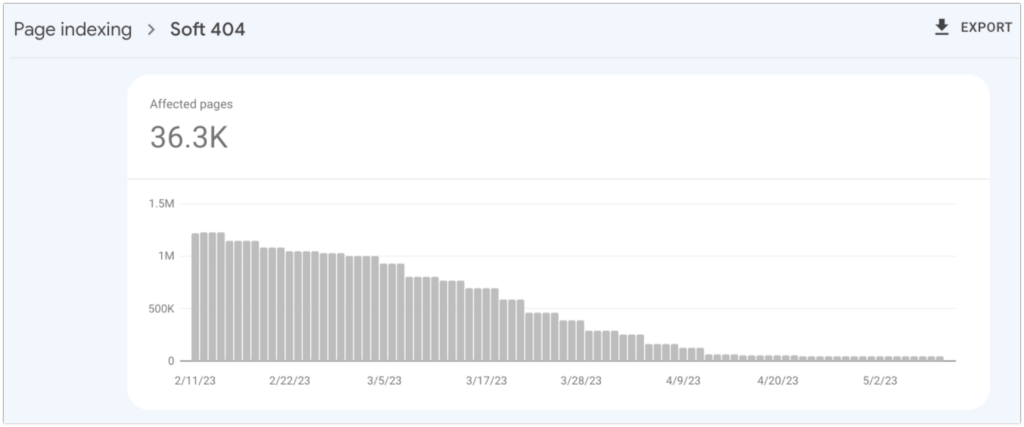Screen dimensions: 1024x427
Task: Select the first chart bar at 2/11/23
Action: [x=195, y=297]
